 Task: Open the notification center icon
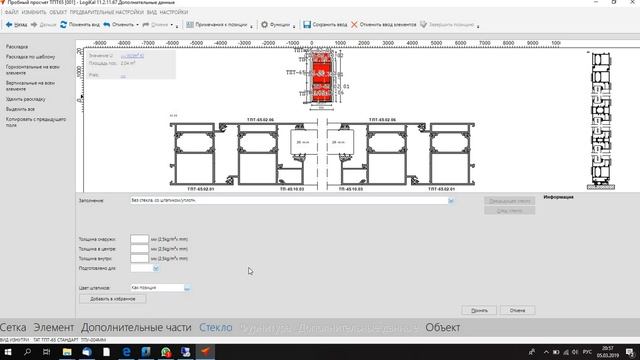tap(630, 352)
